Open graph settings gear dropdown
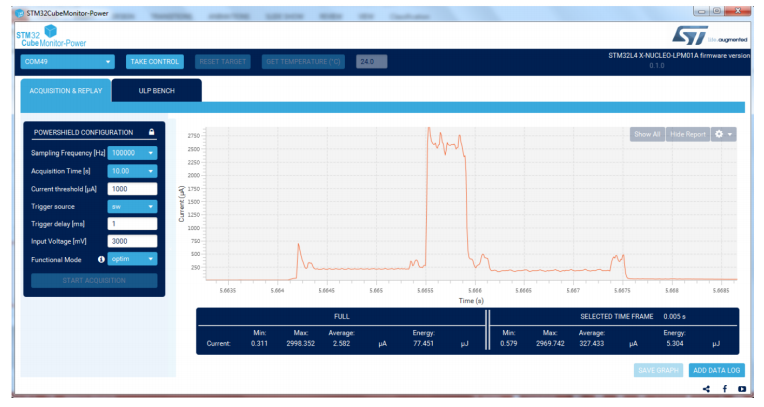The height and width of the screenshot is (407, 764). (723, 134)
